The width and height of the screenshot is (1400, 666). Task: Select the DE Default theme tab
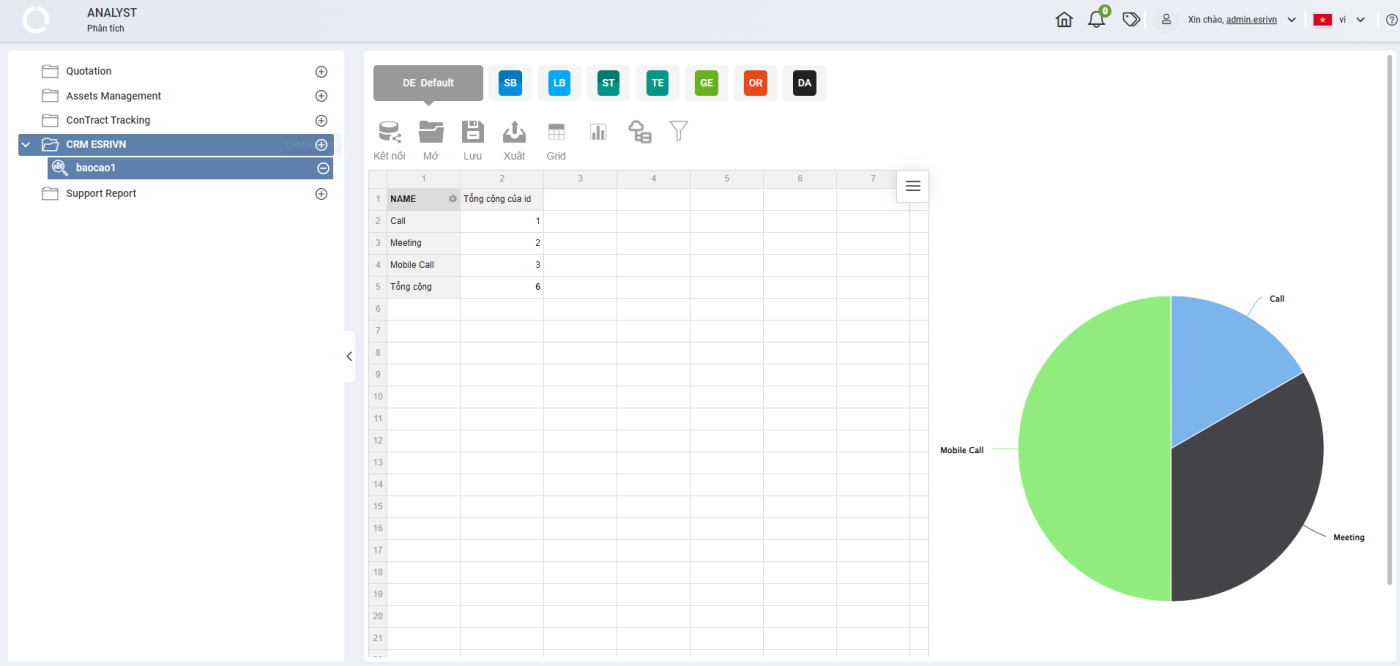coord(428,83)
